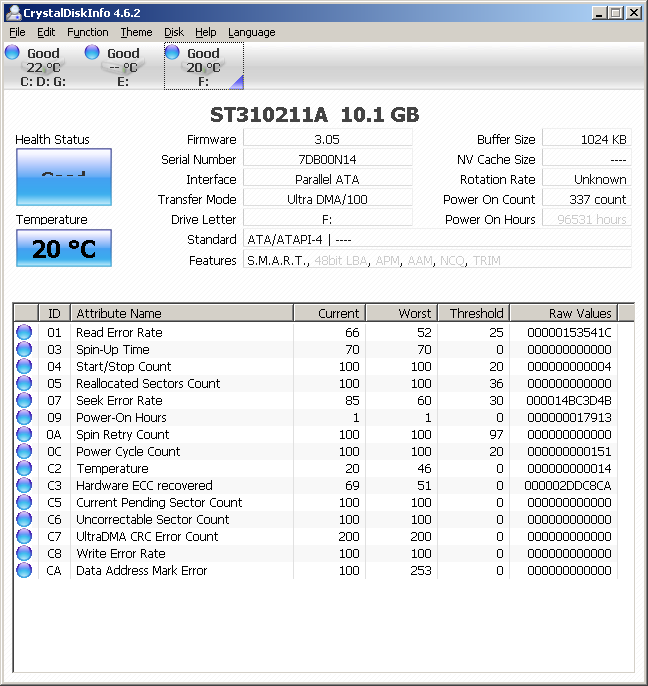The height and width of the screenshot is (686, 648).
Task: Click the Attribute Name column header
Action: [182, 313]
